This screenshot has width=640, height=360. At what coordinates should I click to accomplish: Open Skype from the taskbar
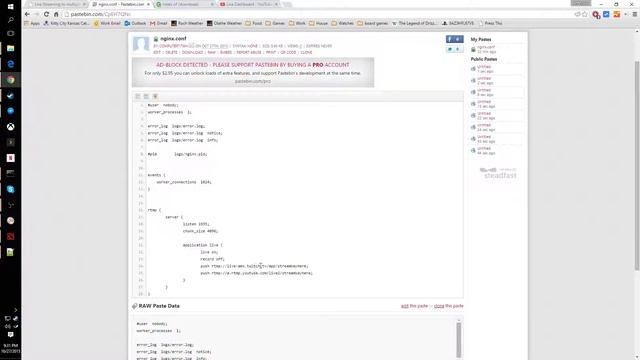coord(11,189)
